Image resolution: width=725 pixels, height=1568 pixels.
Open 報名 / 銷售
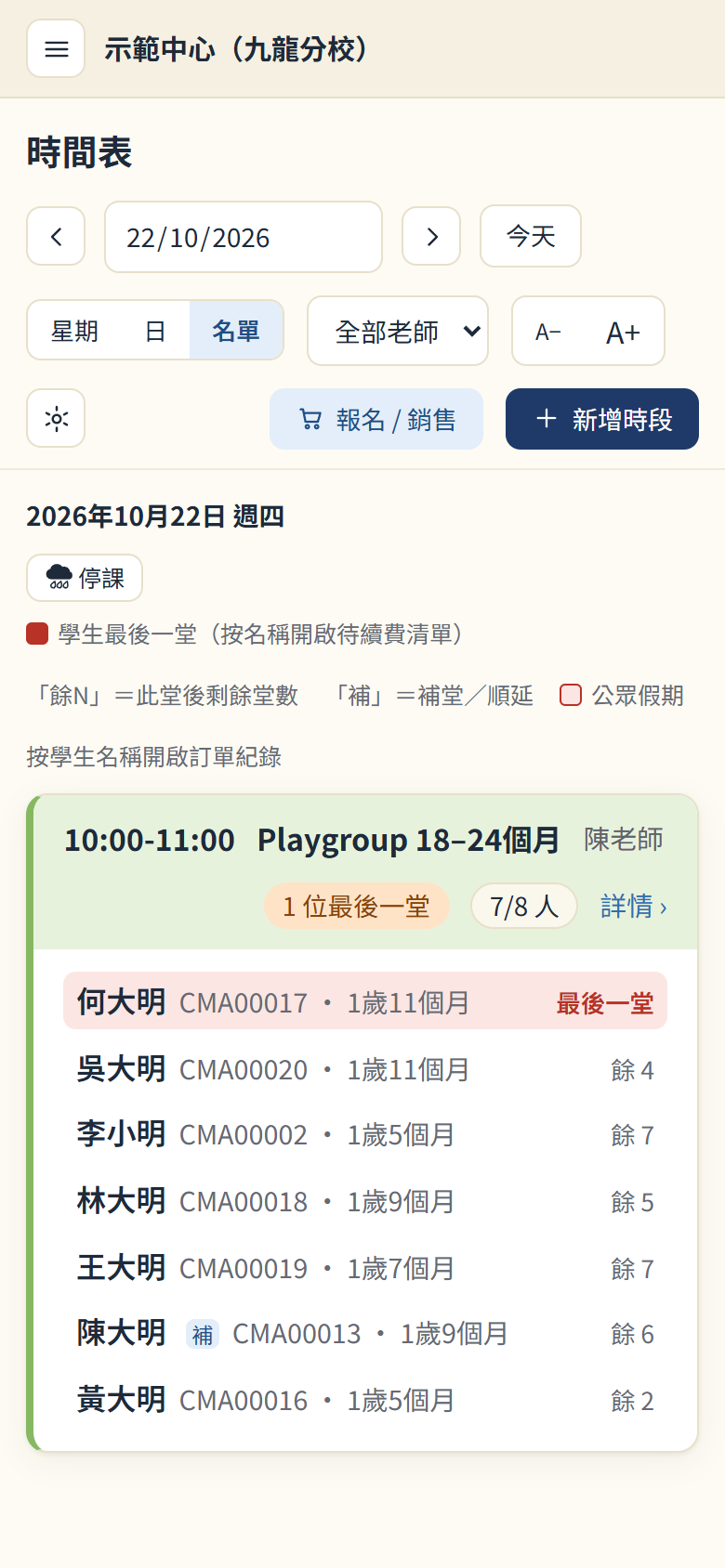[x=376, y=419]
